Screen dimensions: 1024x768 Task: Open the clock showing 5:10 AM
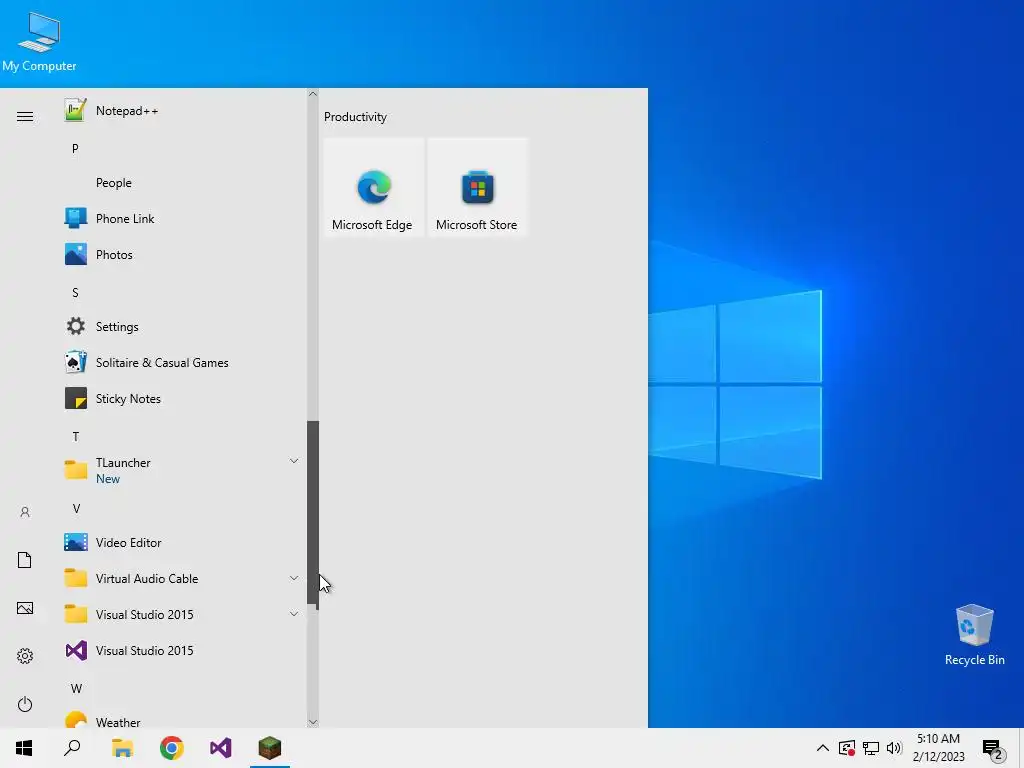(938, 748)
